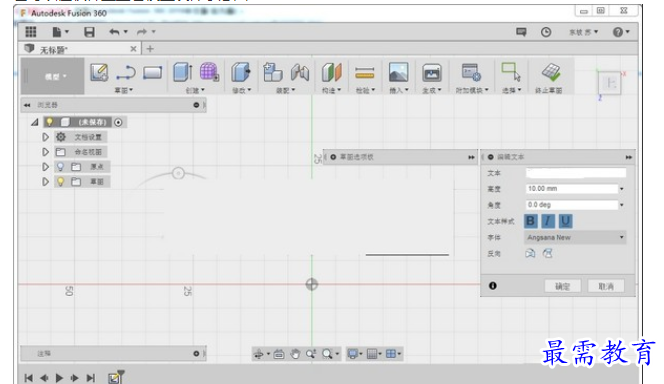664x384 pixels.
Task: Open the data panel grid icon
Action: click(30, 32)
